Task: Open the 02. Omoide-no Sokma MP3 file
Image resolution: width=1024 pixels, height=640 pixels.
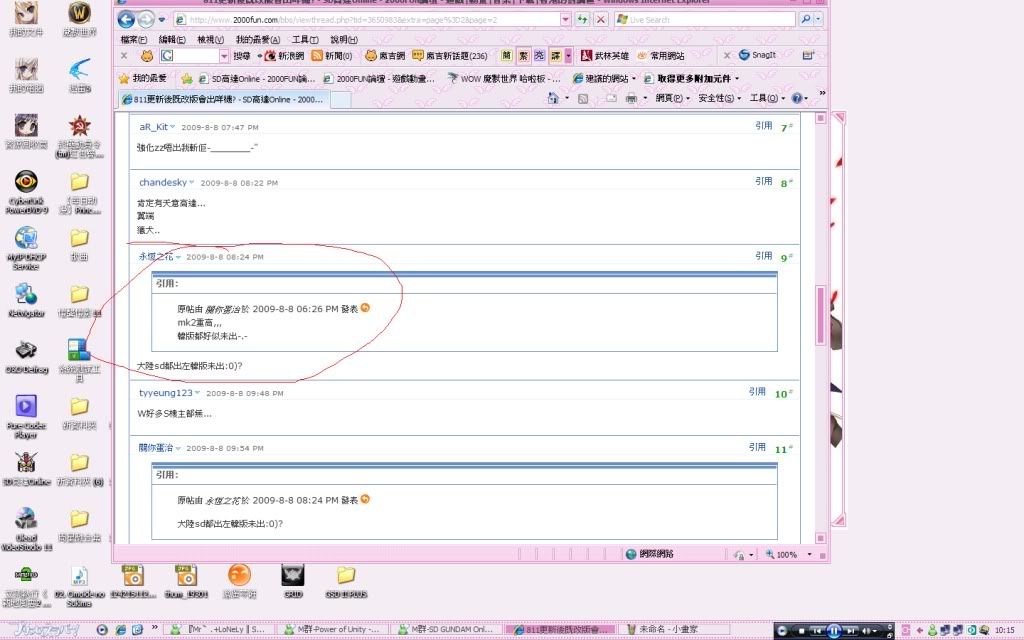Action: 79,585
